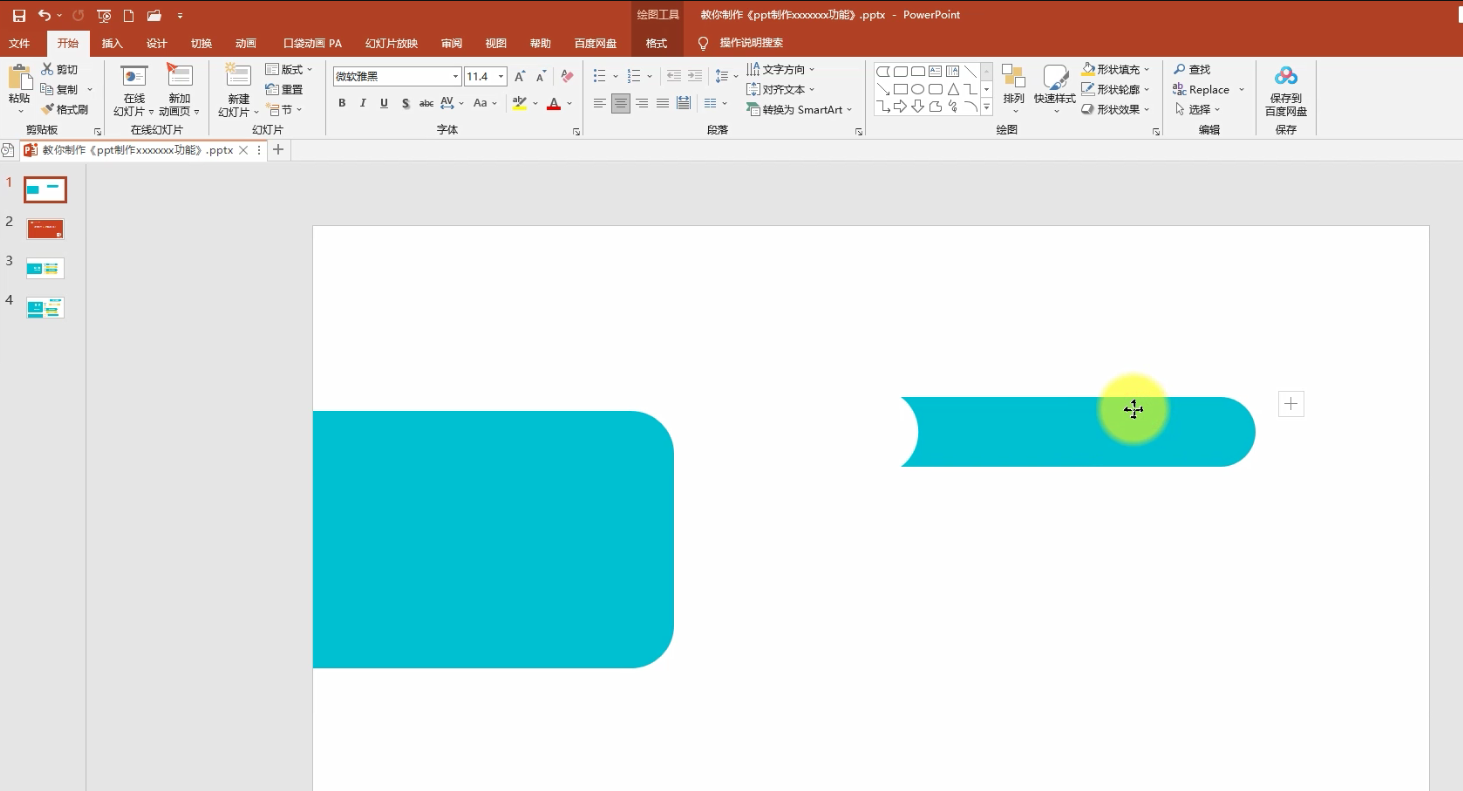The image size is (1463, 791).
Task: Select the oval shape in shapes gallery
Action: click(x=917, y=89)
